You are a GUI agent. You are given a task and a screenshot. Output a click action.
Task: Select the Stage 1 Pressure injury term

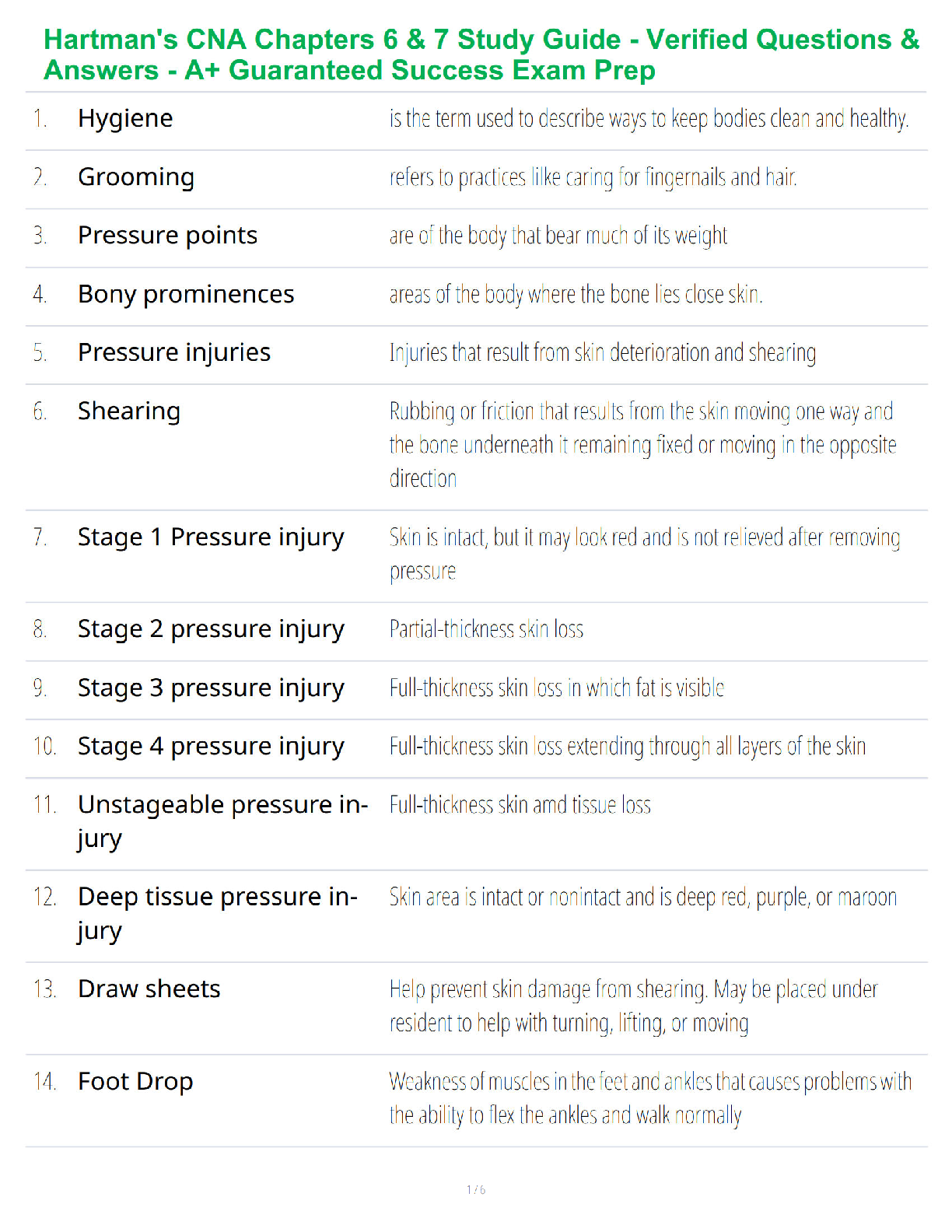pyautogui.click(x=211, y=537)
